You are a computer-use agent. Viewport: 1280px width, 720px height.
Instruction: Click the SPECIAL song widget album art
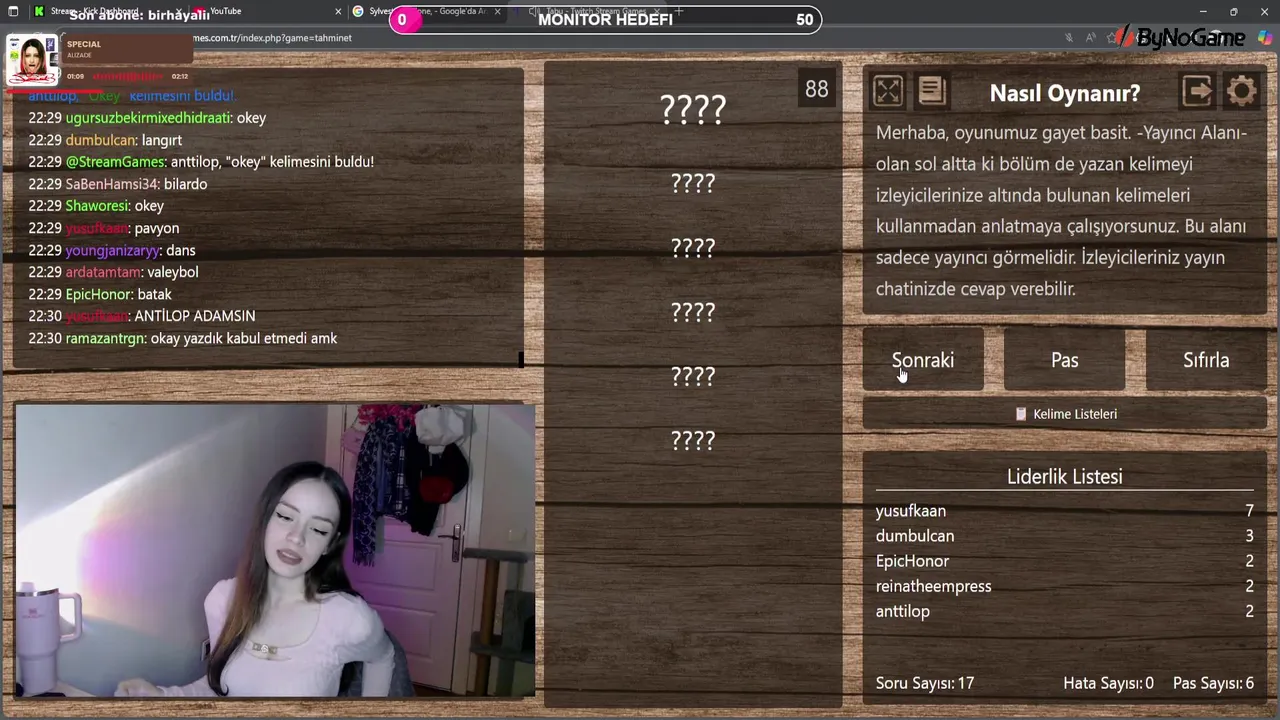tap(32, 60)
